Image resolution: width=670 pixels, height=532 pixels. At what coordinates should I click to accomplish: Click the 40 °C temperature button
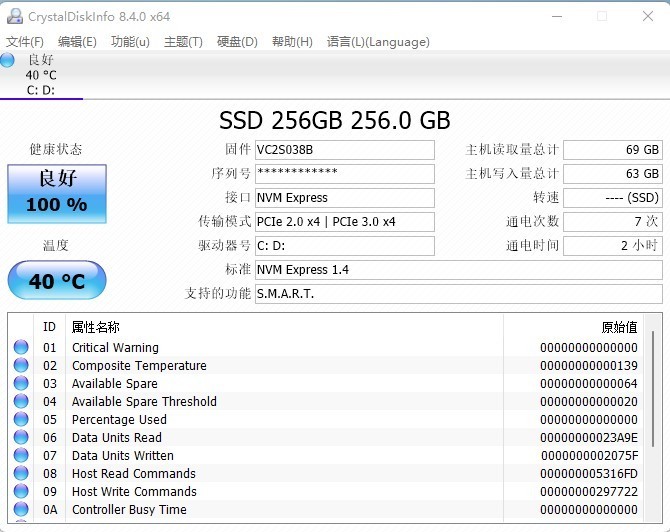coord(57,280)
